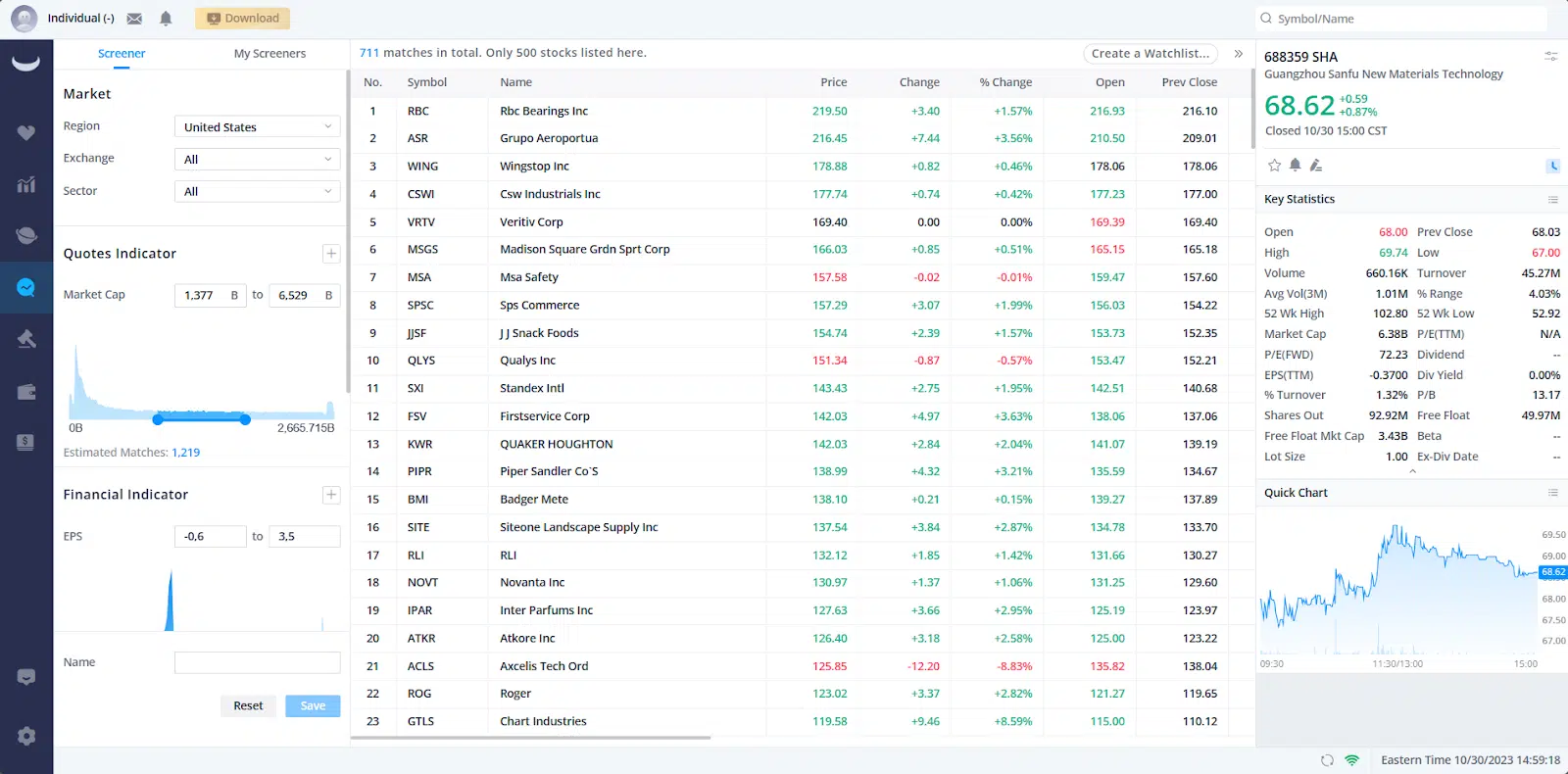The width and height of the screenshot is (1568, 774).
Task: Open the Sector dropdown
Action: 257,191
